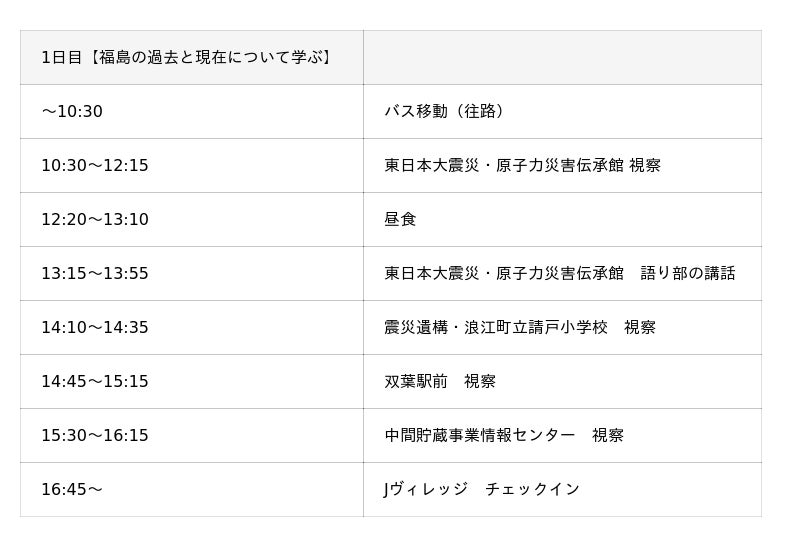This screenshot has height=547, width=800.
Task: Click Jヴィレッジ チェックイン entry
Action: [562, 490]
